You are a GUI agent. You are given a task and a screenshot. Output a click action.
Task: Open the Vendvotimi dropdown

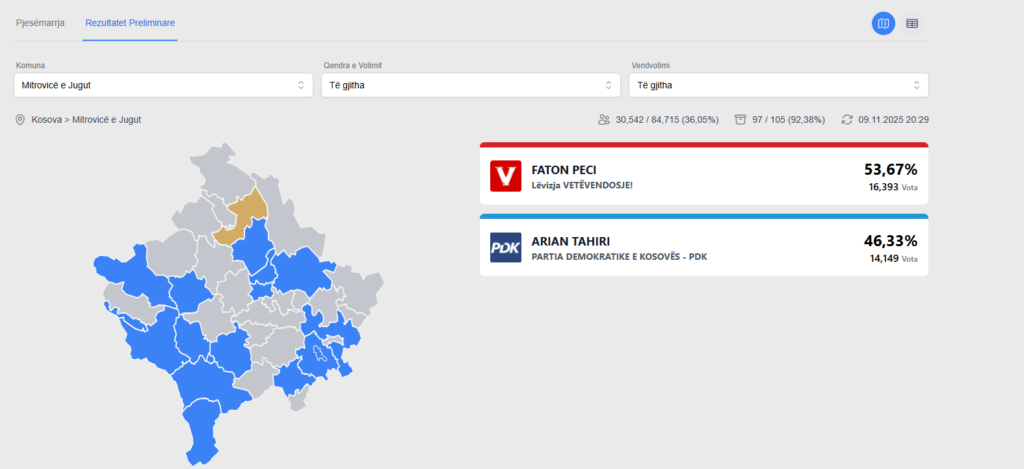coord(778,85)
